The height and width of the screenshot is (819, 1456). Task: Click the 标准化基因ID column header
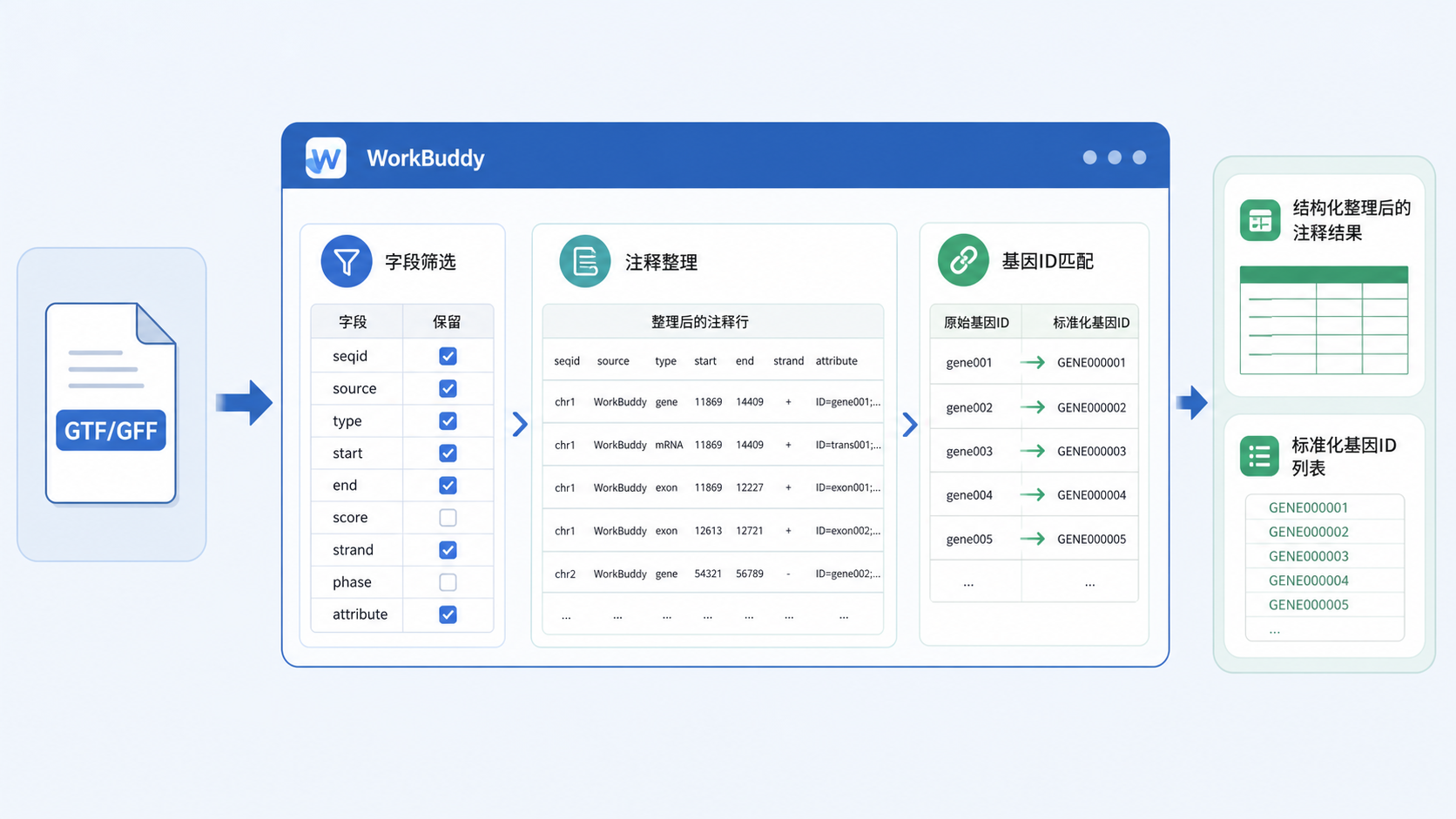(1091, 323)
